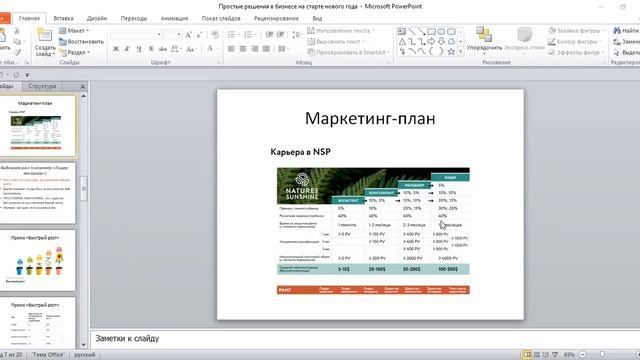Viewport: 640px width, 360px height.
Task: Click the increase list level icon
Action: click(x=281, y=35)
